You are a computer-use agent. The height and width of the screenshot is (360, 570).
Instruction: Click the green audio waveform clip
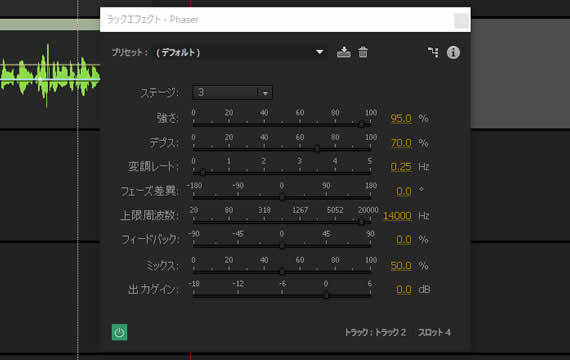tap(50, 76)
